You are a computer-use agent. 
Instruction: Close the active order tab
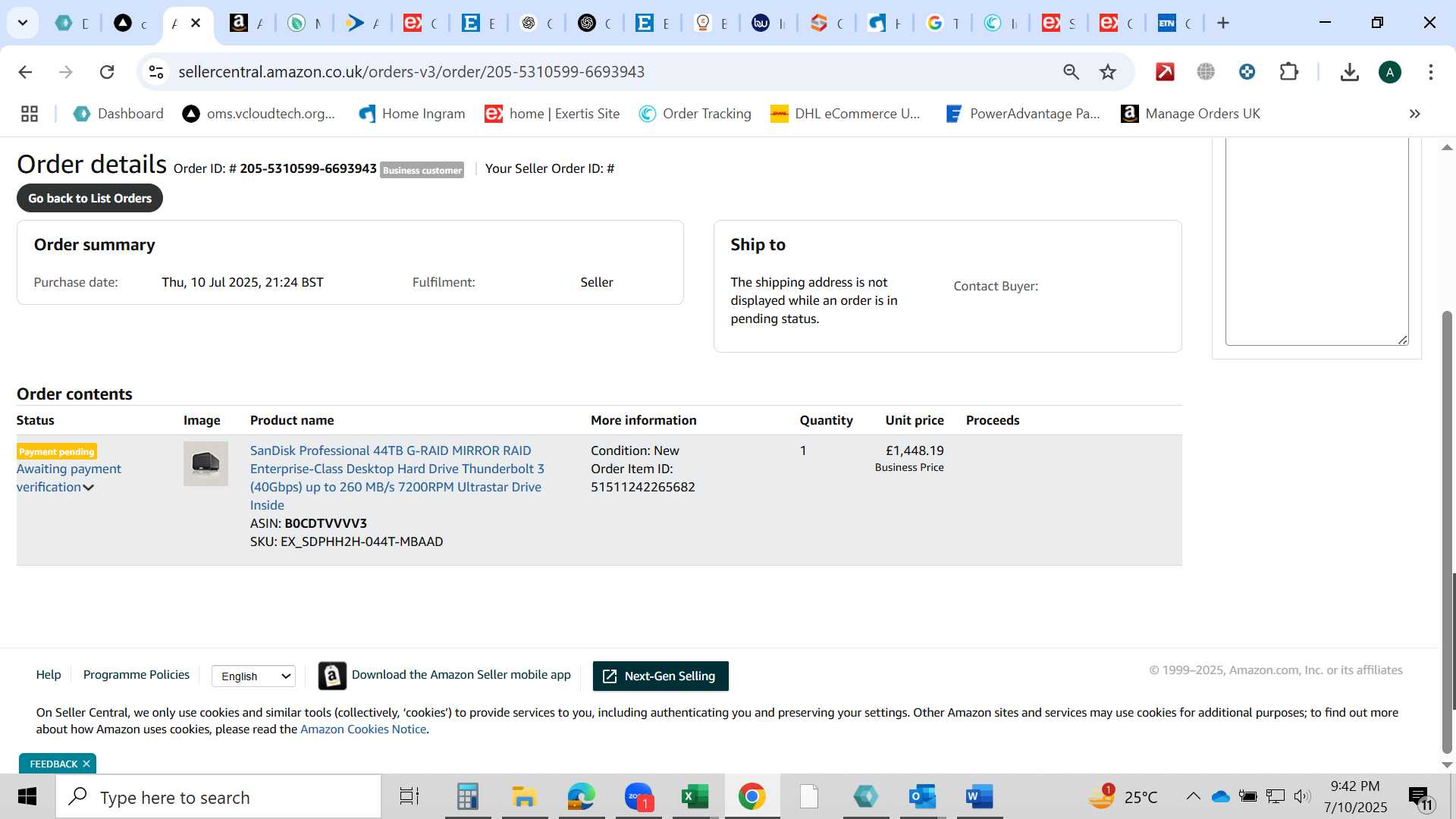pos(196,23)
